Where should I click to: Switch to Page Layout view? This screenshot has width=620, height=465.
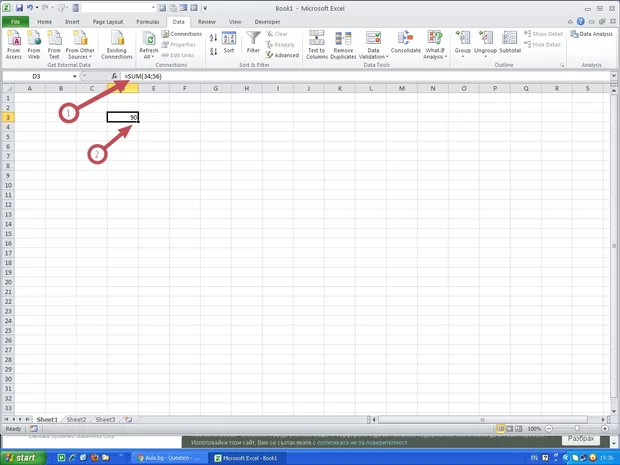click(510, 429)
